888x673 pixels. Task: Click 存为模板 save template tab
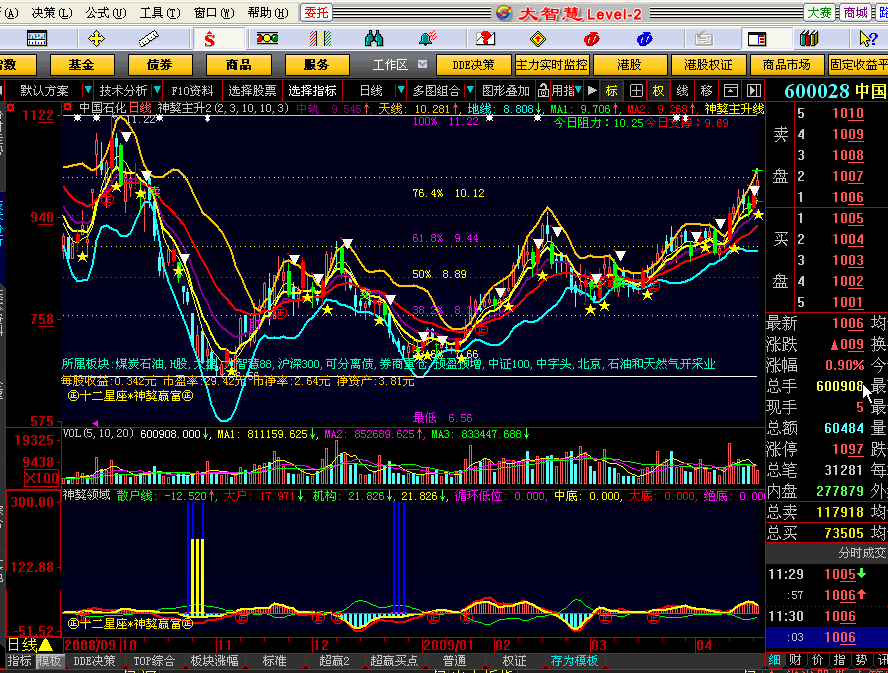click(574, 661)
